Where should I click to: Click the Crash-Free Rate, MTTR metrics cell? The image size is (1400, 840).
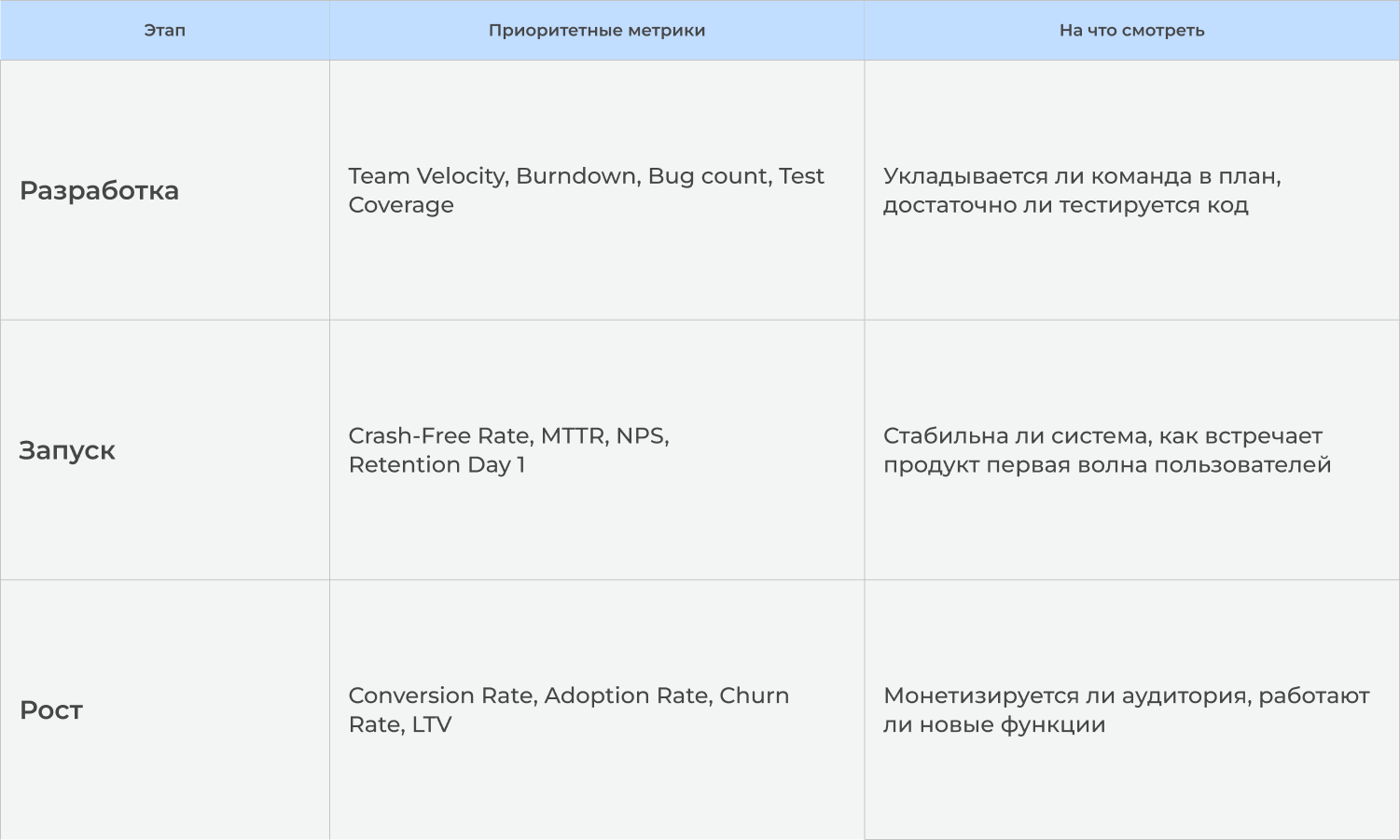(597, 450)
